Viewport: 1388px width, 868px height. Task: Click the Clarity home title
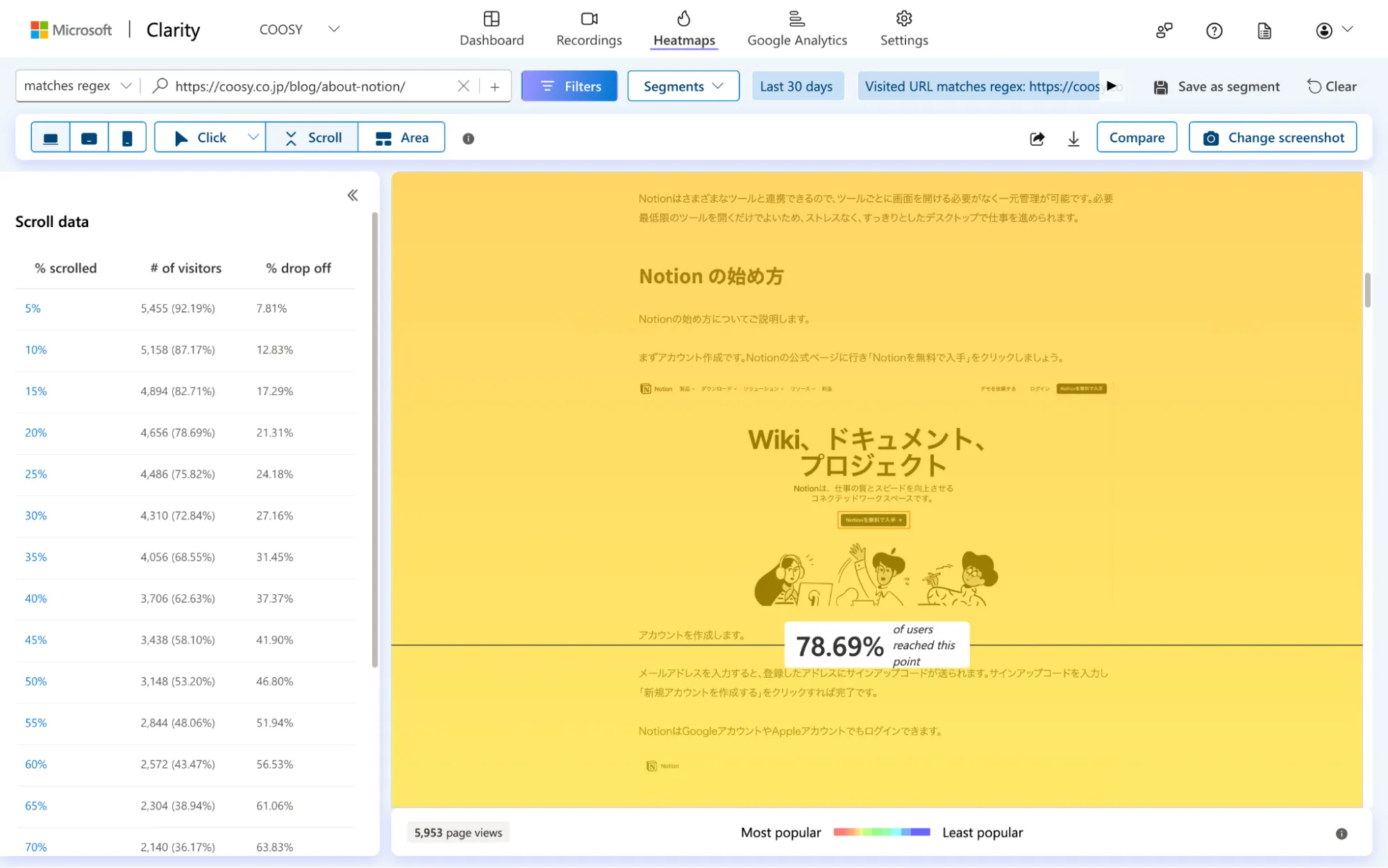pos(173,30)
